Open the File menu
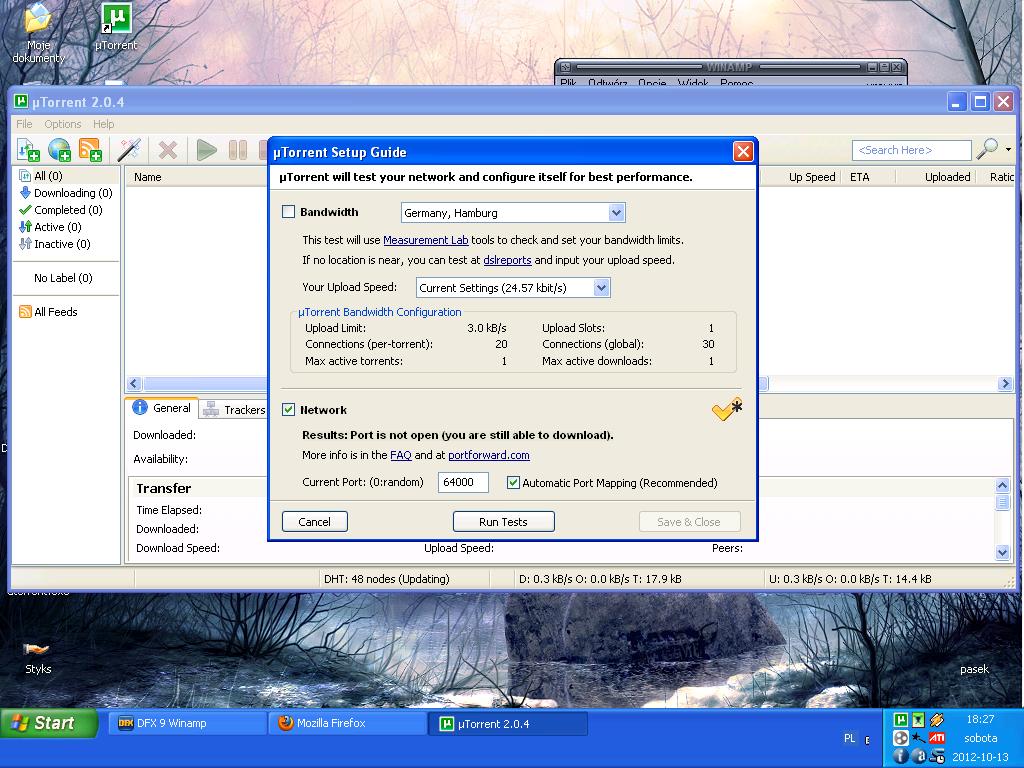Image resolution: width=1024 pixels, height=768 pixels. coord(24,123)
